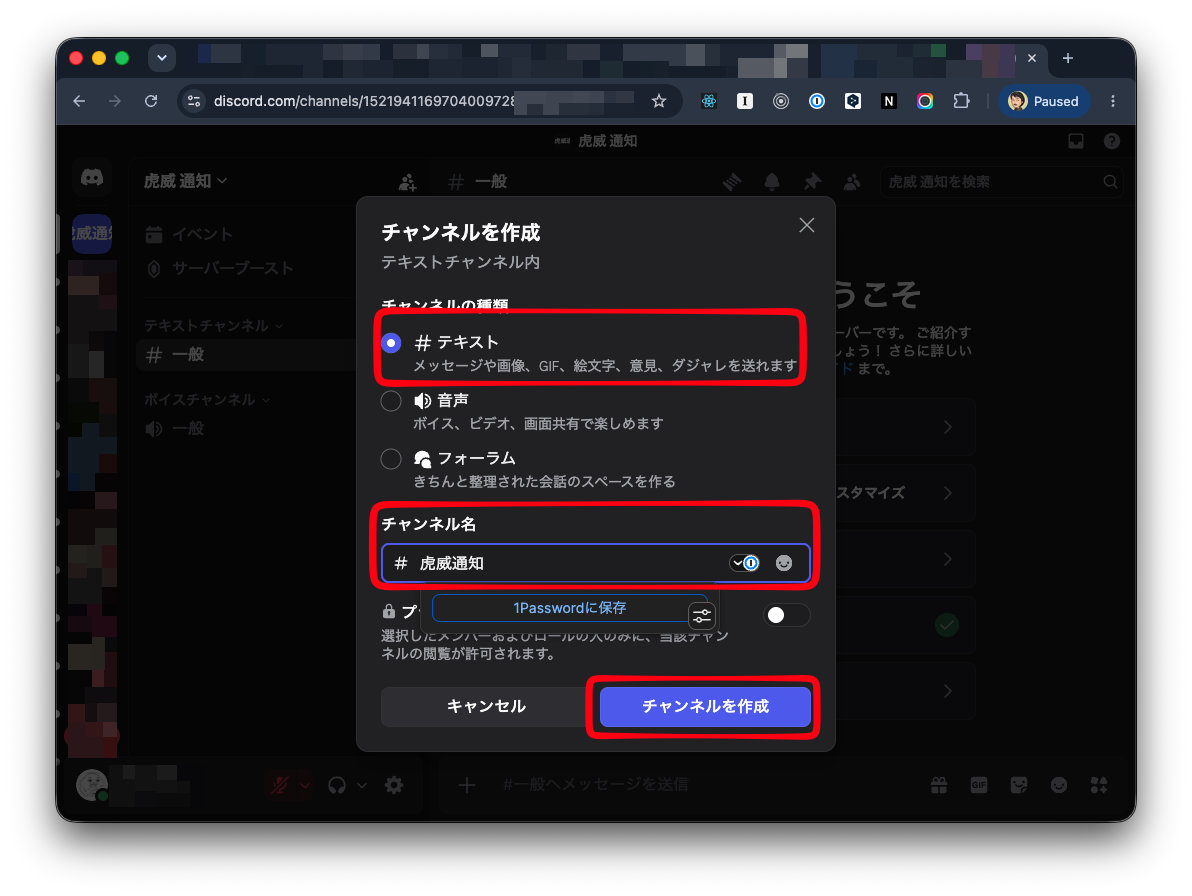Image resolution: width=1192 pixels, height=896 pixels.
Task: Open the emoji picker in message bar
Action: [x=1059, y=785]
